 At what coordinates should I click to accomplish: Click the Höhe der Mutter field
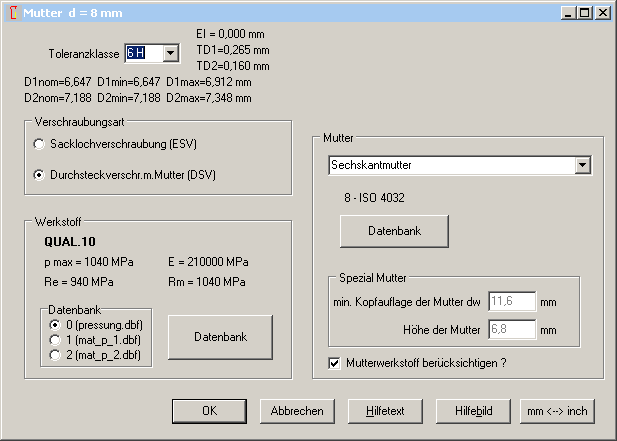[x=512, y=329]
